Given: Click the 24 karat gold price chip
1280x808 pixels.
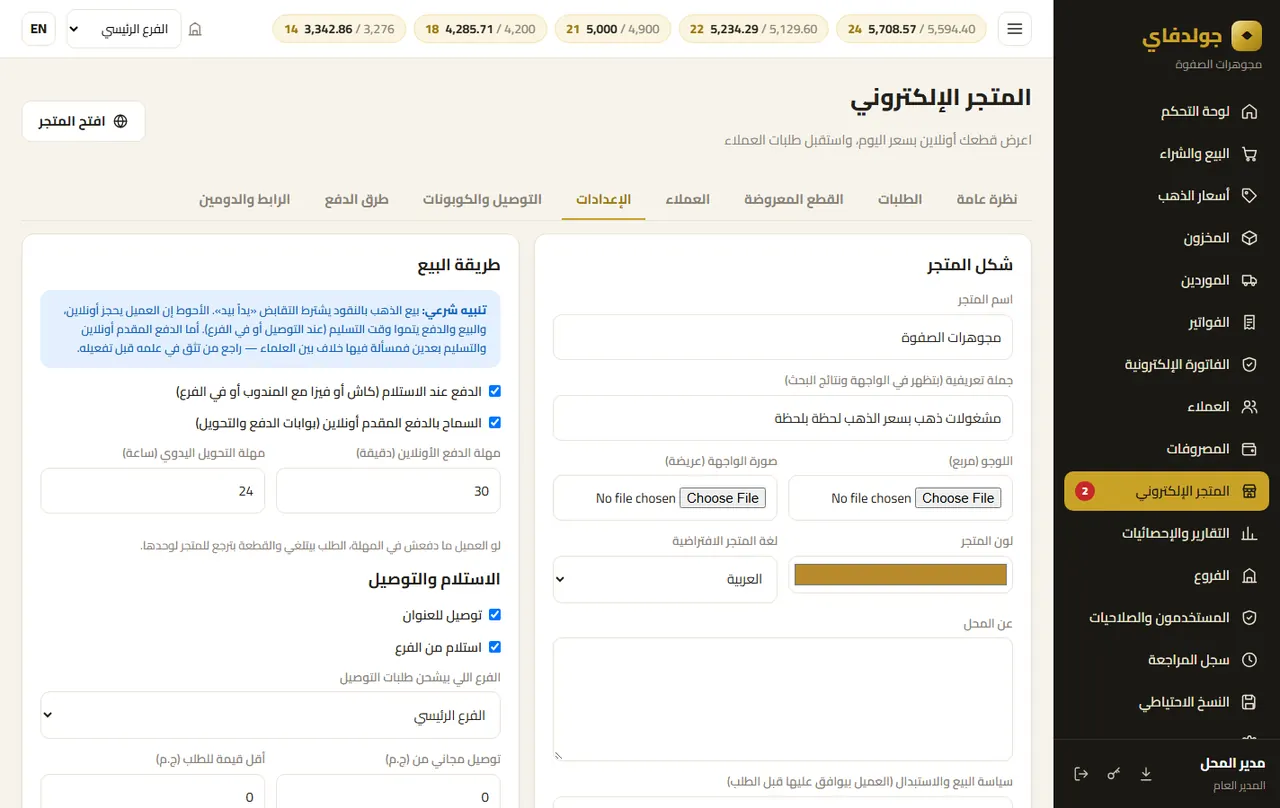Looking at the screenshot, I should tap(911, 29).
